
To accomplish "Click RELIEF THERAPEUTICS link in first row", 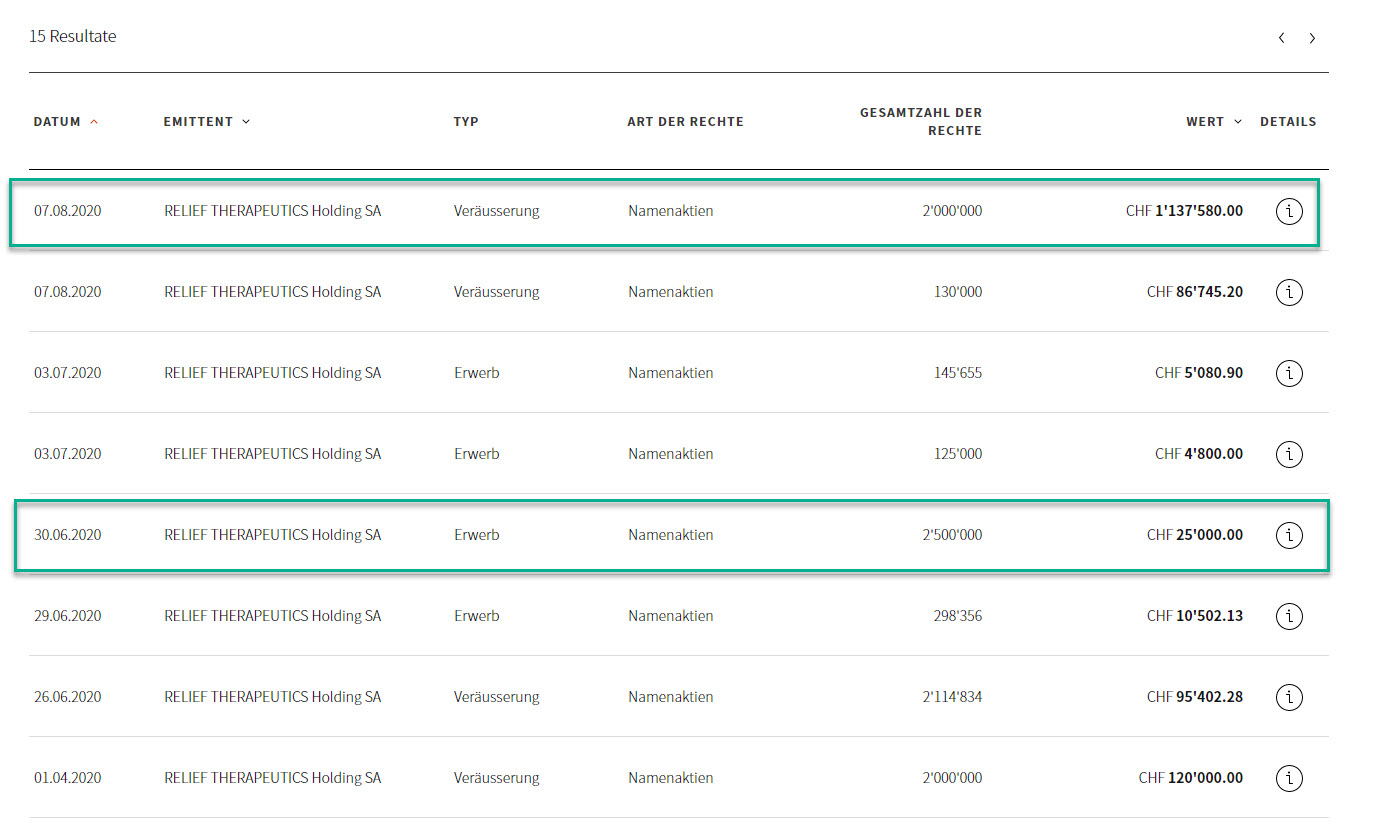I will click(x=272, y=211).
